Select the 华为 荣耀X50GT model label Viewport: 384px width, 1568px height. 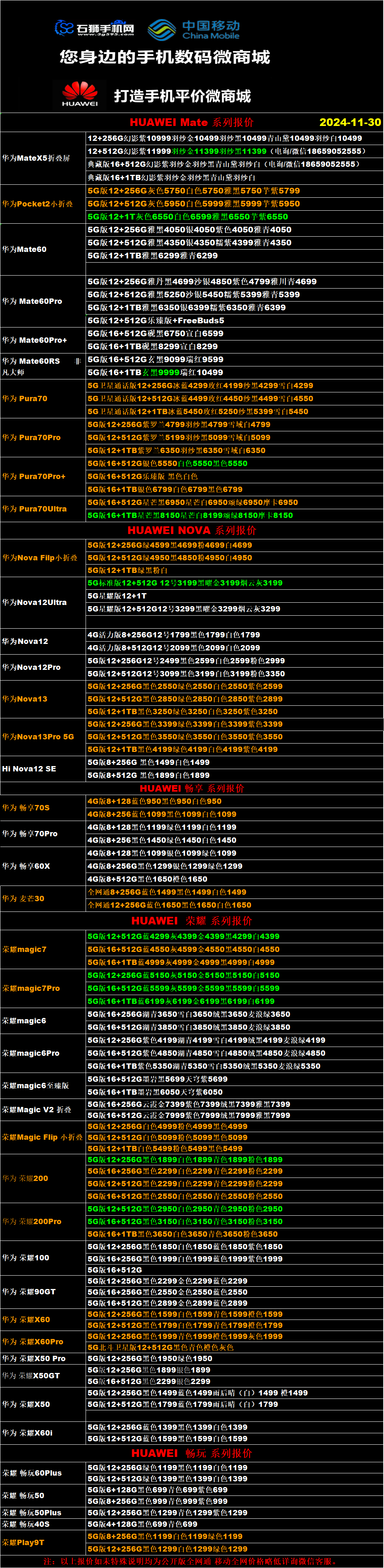[31, 1376]
